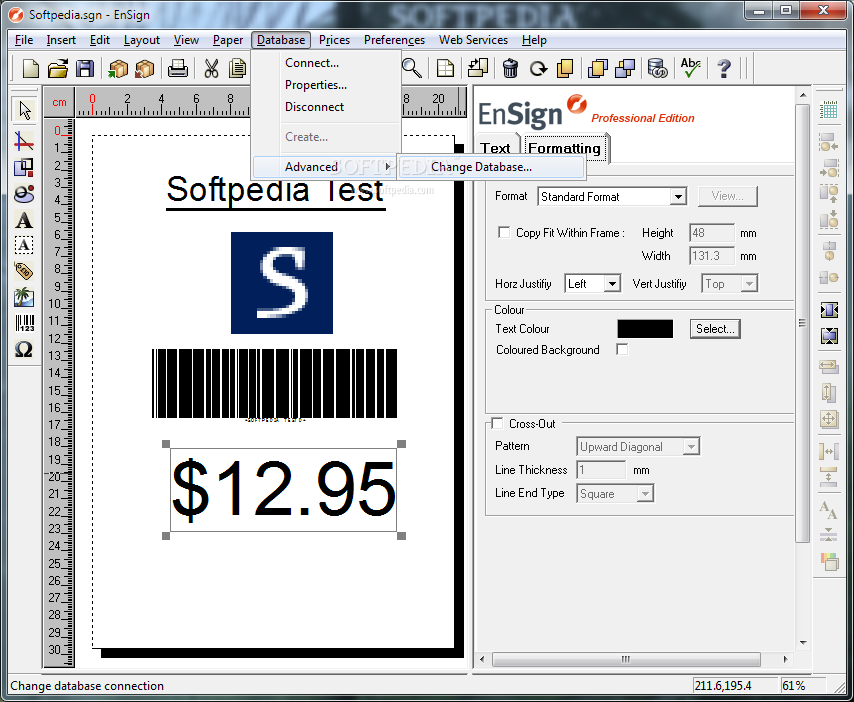
Task: Open the Line End Type Square dropdown
Action: [x=645, y=493]
